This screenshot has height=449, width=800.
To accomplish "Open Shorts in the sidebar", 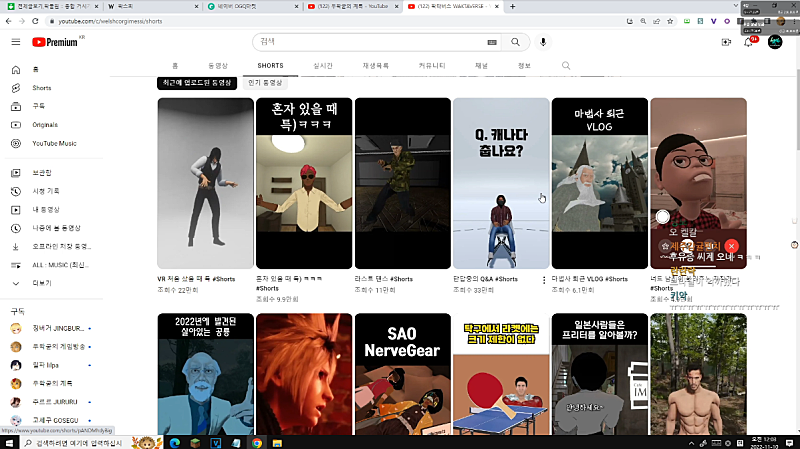I will coord(41,87).
